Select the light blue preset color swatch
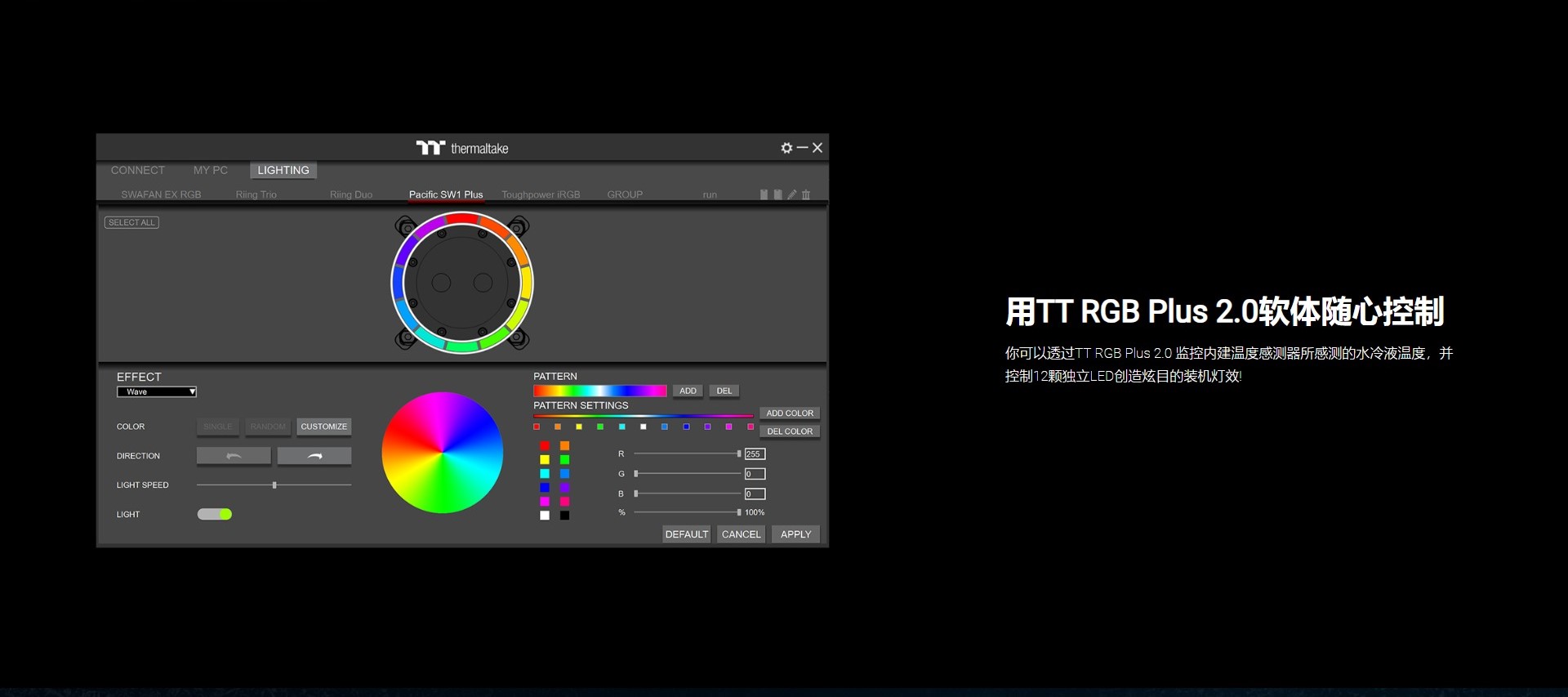The image size is (1568, 697). [564, 474]
